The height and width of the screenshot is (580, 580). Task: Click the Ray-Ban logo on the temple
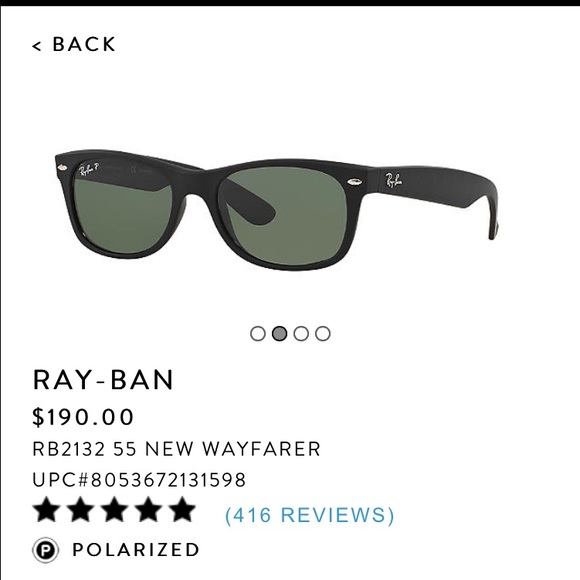(x=394, y=180)
